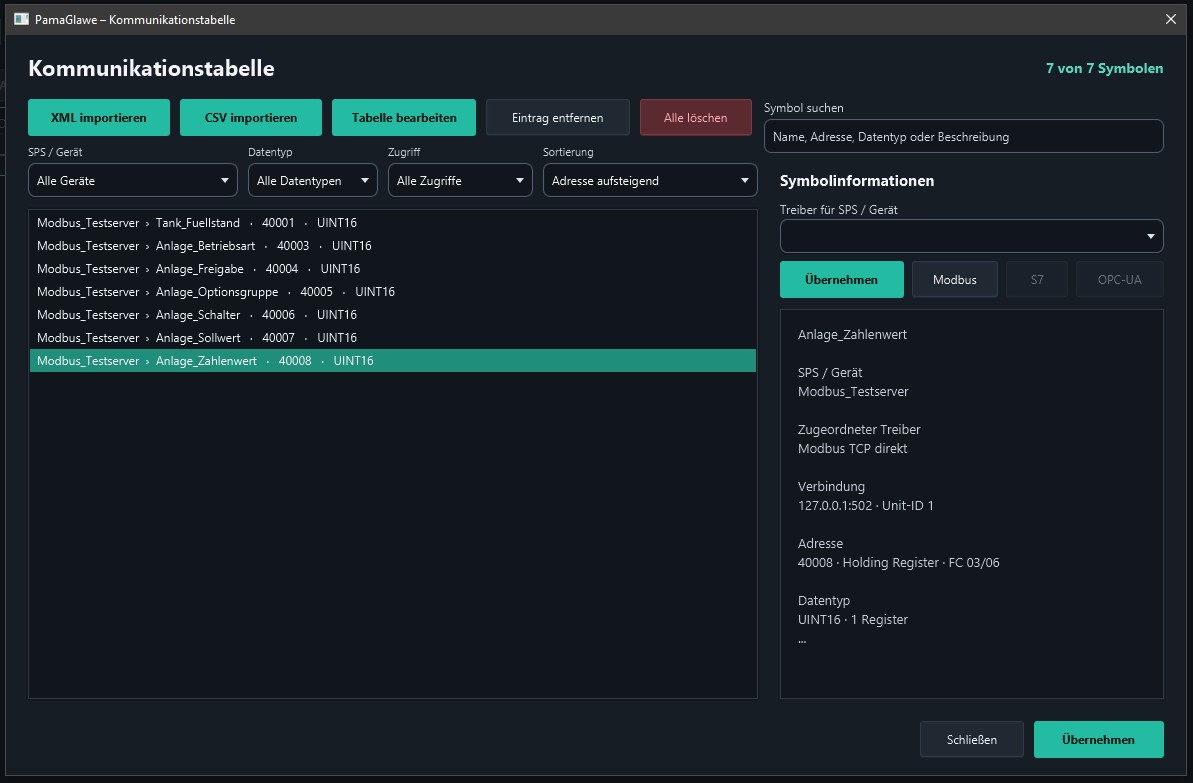Click the CSV importieren button
1193x783 pixels.
pos(251,118)
